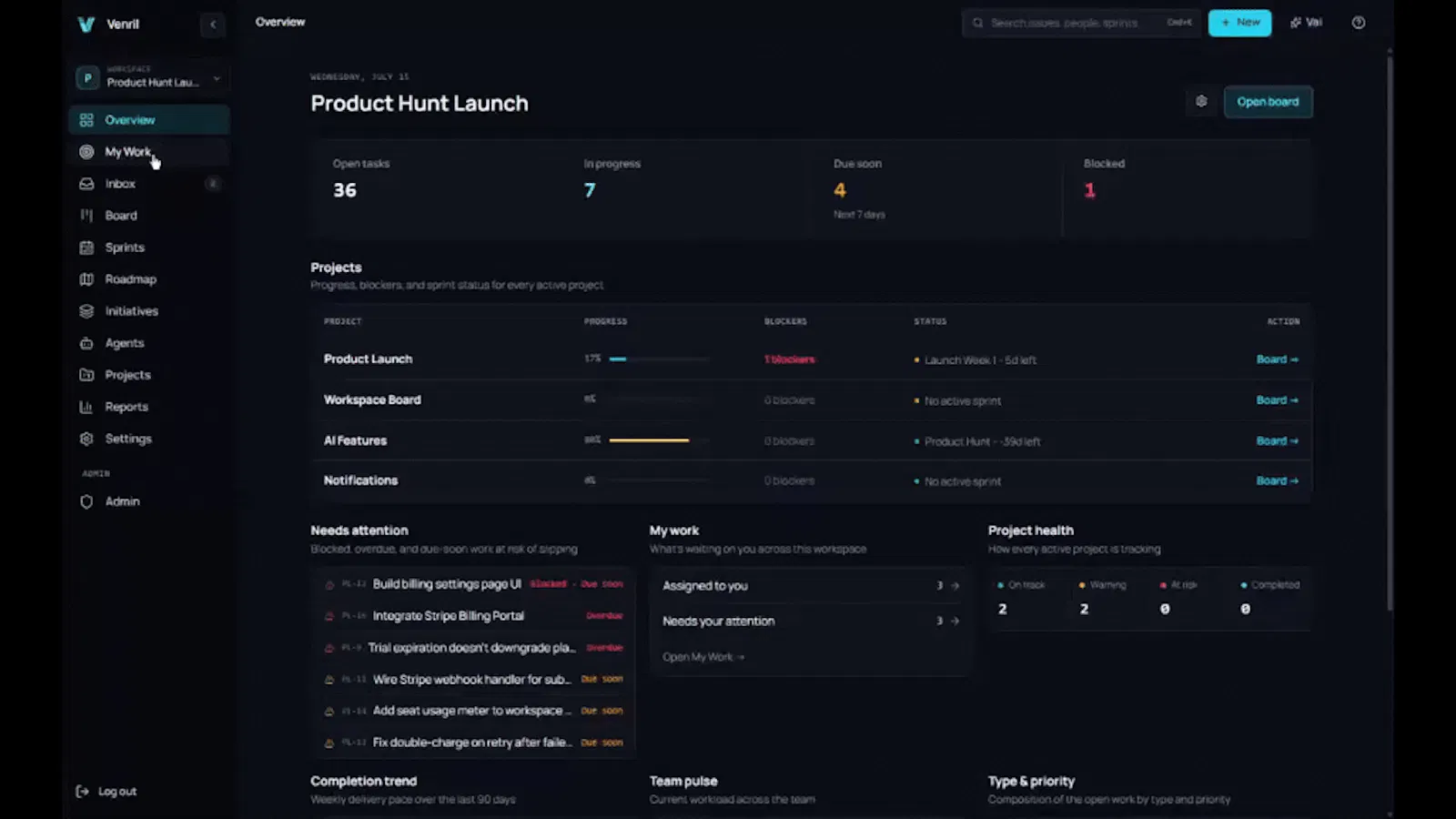The height and width of the screenshot is (819, 1456).
Task: Click the warning icon beside Fix double-charge issue
Action: 329,743
